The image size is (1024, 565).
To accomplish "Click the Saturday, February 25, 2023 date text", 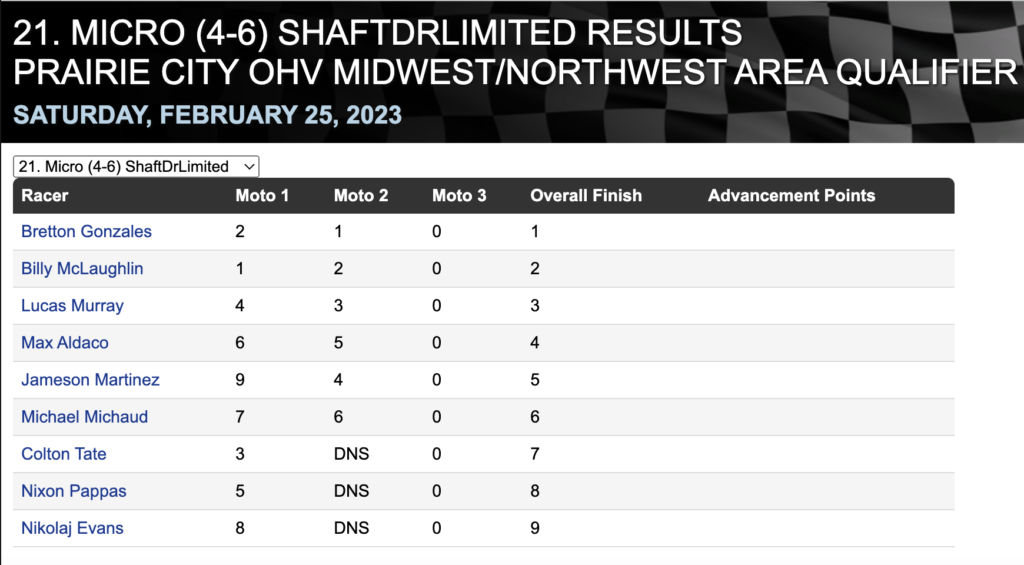I will 207,115.
